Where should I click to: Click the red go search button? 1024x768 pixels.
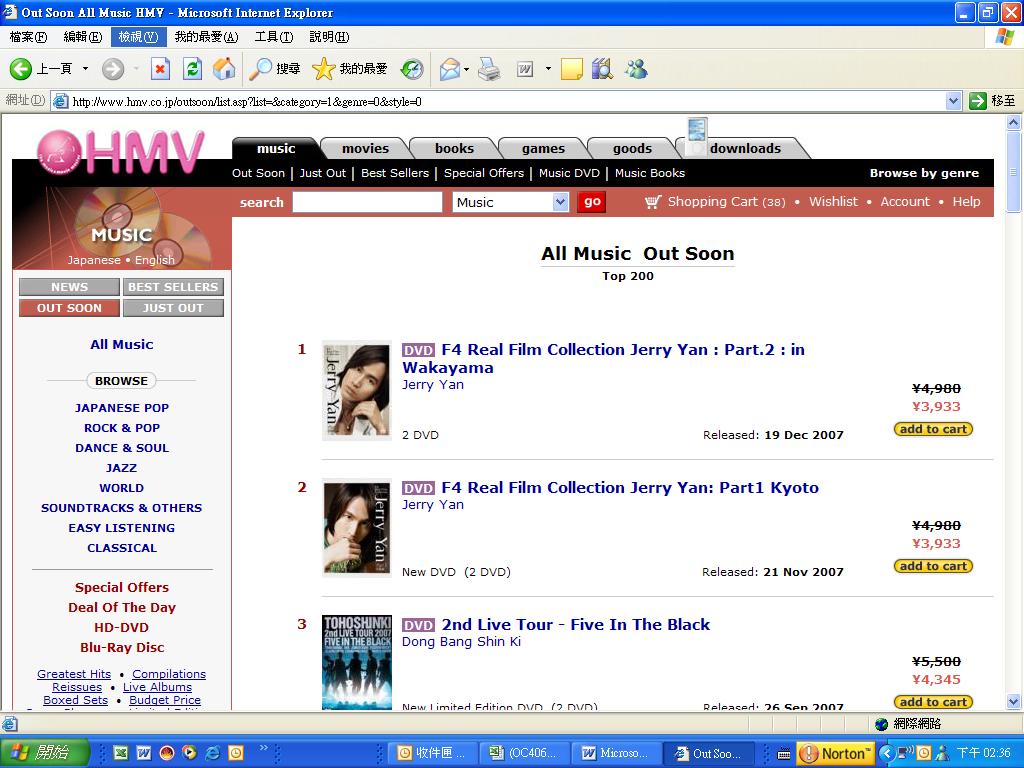(x=592, y=202)
